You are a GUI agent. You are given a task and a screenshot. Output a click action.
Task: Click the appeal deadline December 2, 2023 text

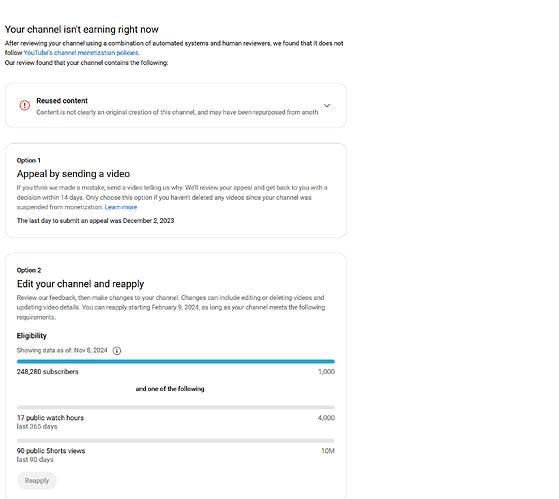(x=148, y=221)
